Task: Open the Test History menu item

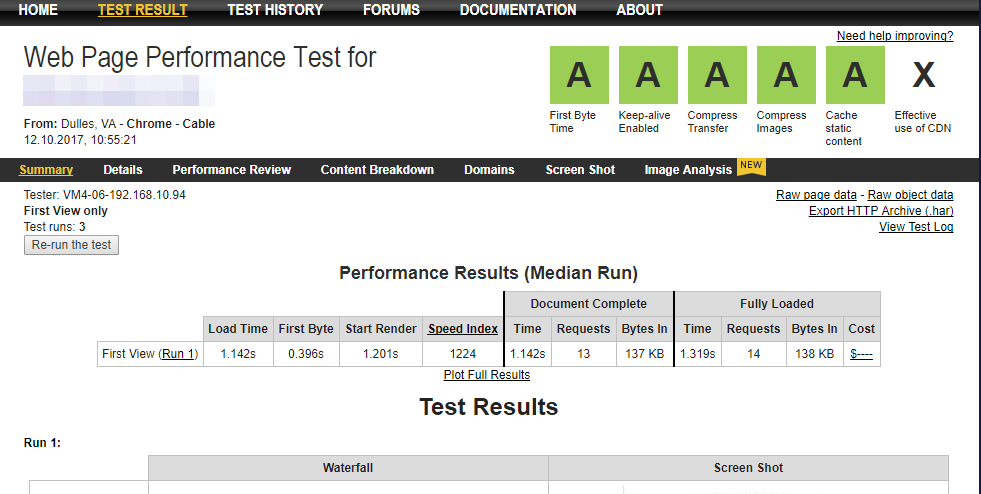Action: tap(275, 10)
